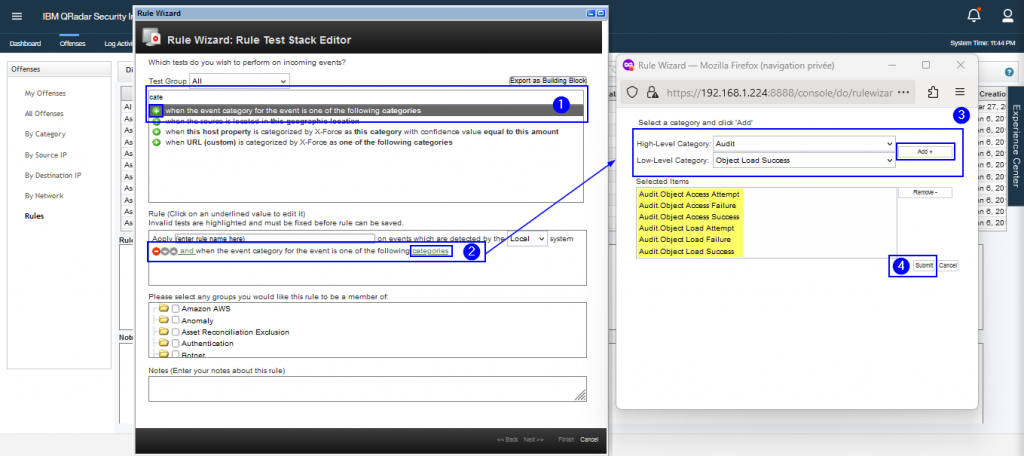Image resolution: width=1024 pixels, height=456 pixels.
Task: Open the Firefox extensions puzzle icon
Action: pyautogui.click(x=933, y=93)
